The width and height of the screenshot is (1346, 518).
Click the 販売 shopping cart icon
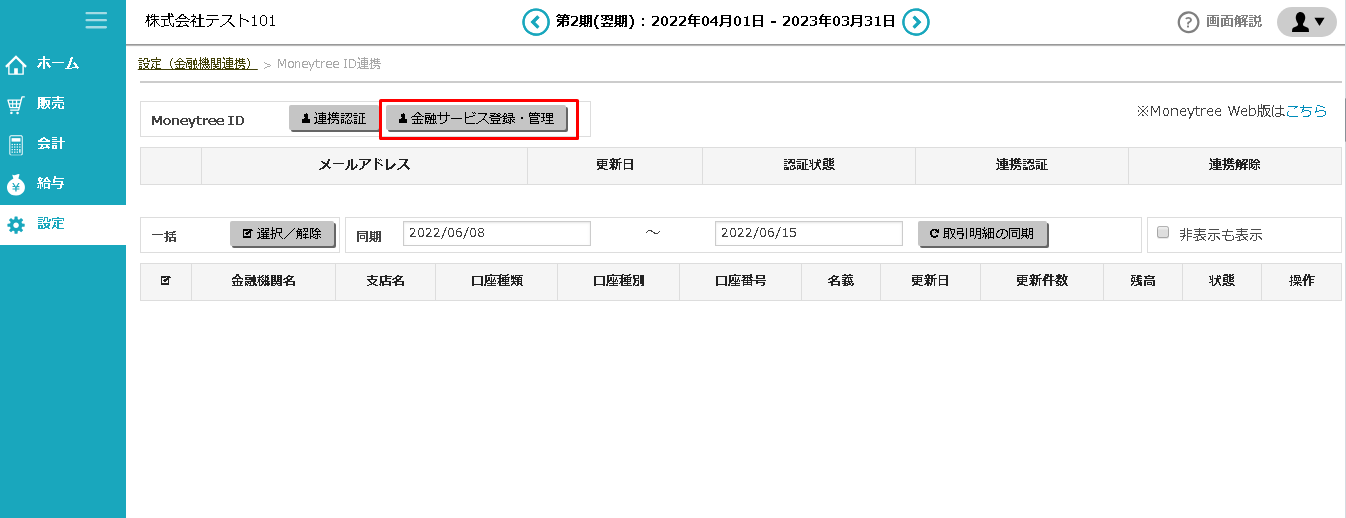[x=16, y=105]
